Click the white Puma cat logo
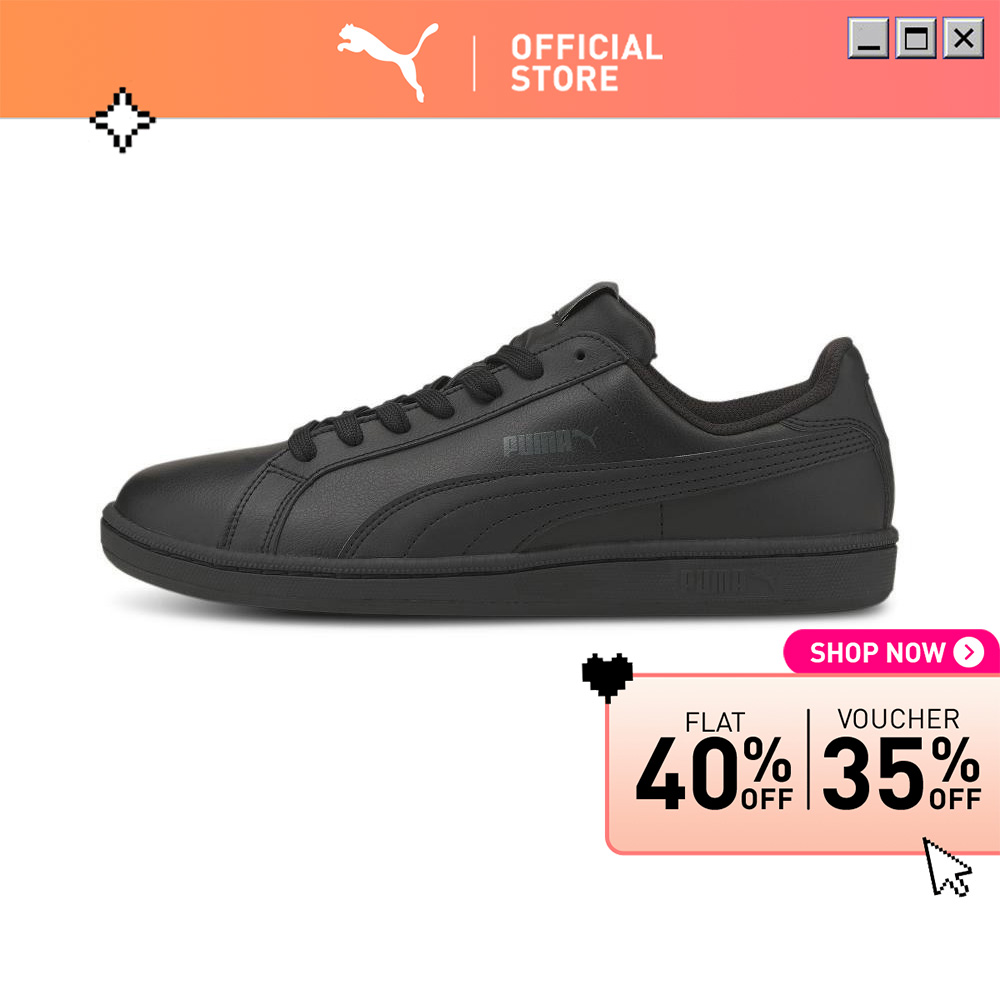Viewport: 1000px width, 1000px height. [x=388, y=62]
